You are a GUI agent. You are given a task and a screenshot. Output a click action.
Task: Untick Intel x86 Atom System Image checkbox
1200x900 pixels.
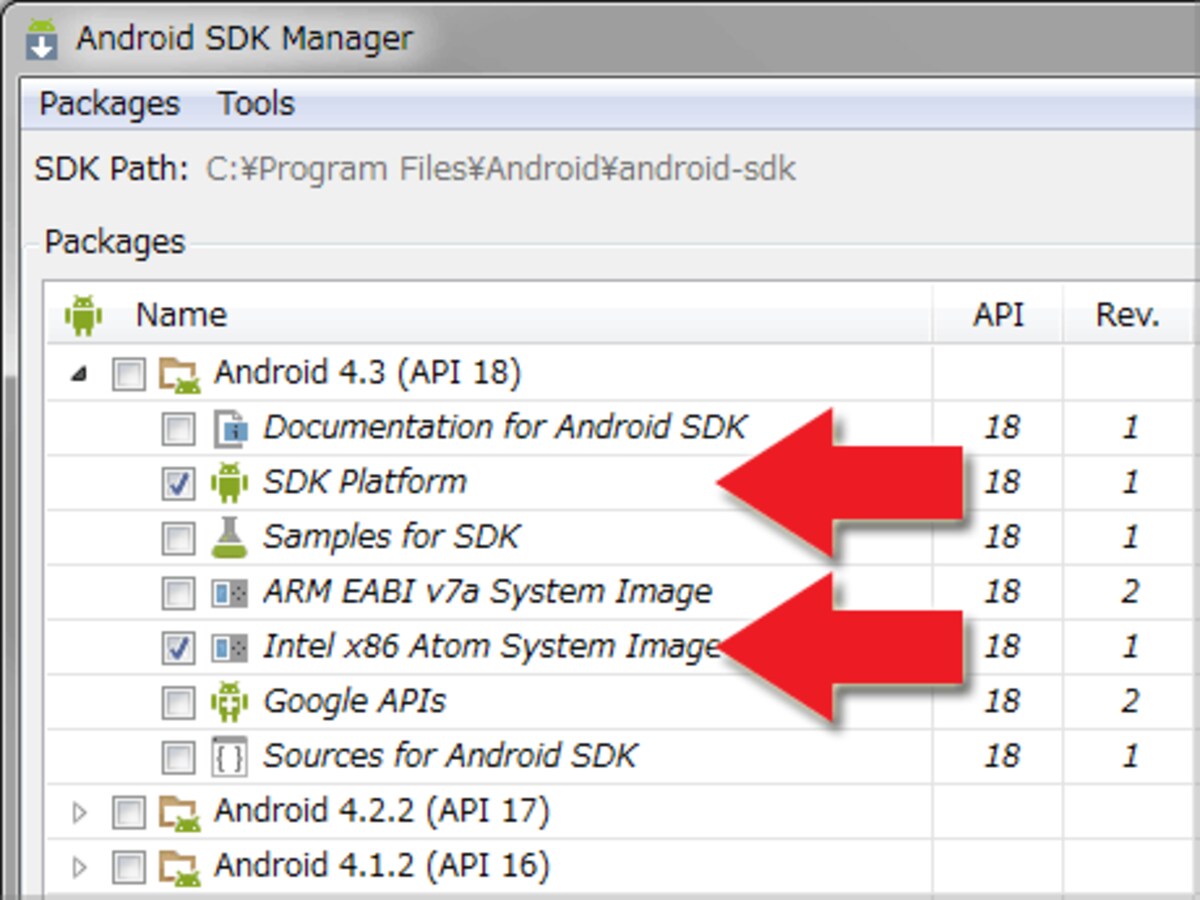[x=178, y=649]
